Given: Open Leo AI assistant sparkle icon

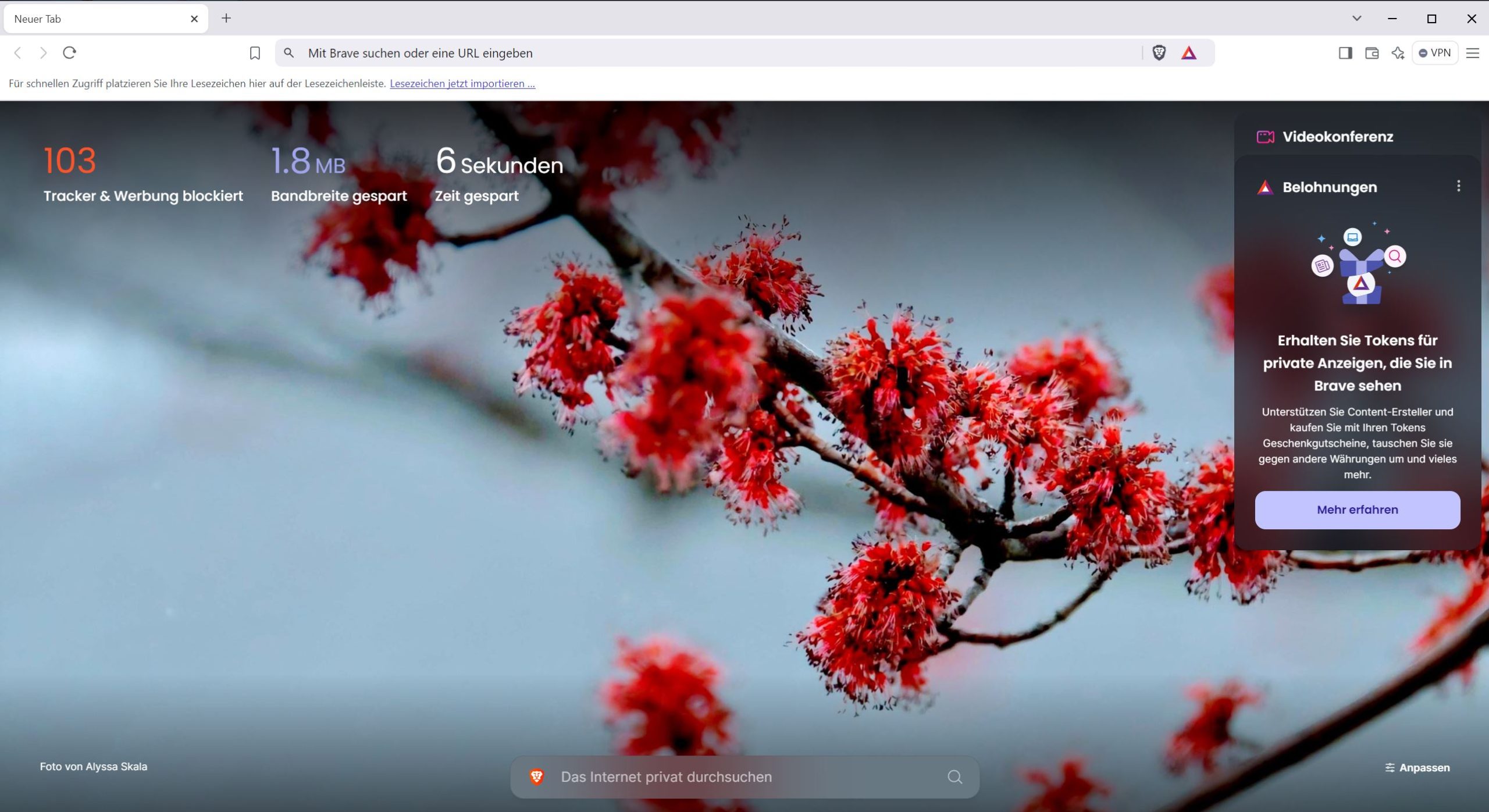Looking at the screenshot, I should [x=1398, y=53].
